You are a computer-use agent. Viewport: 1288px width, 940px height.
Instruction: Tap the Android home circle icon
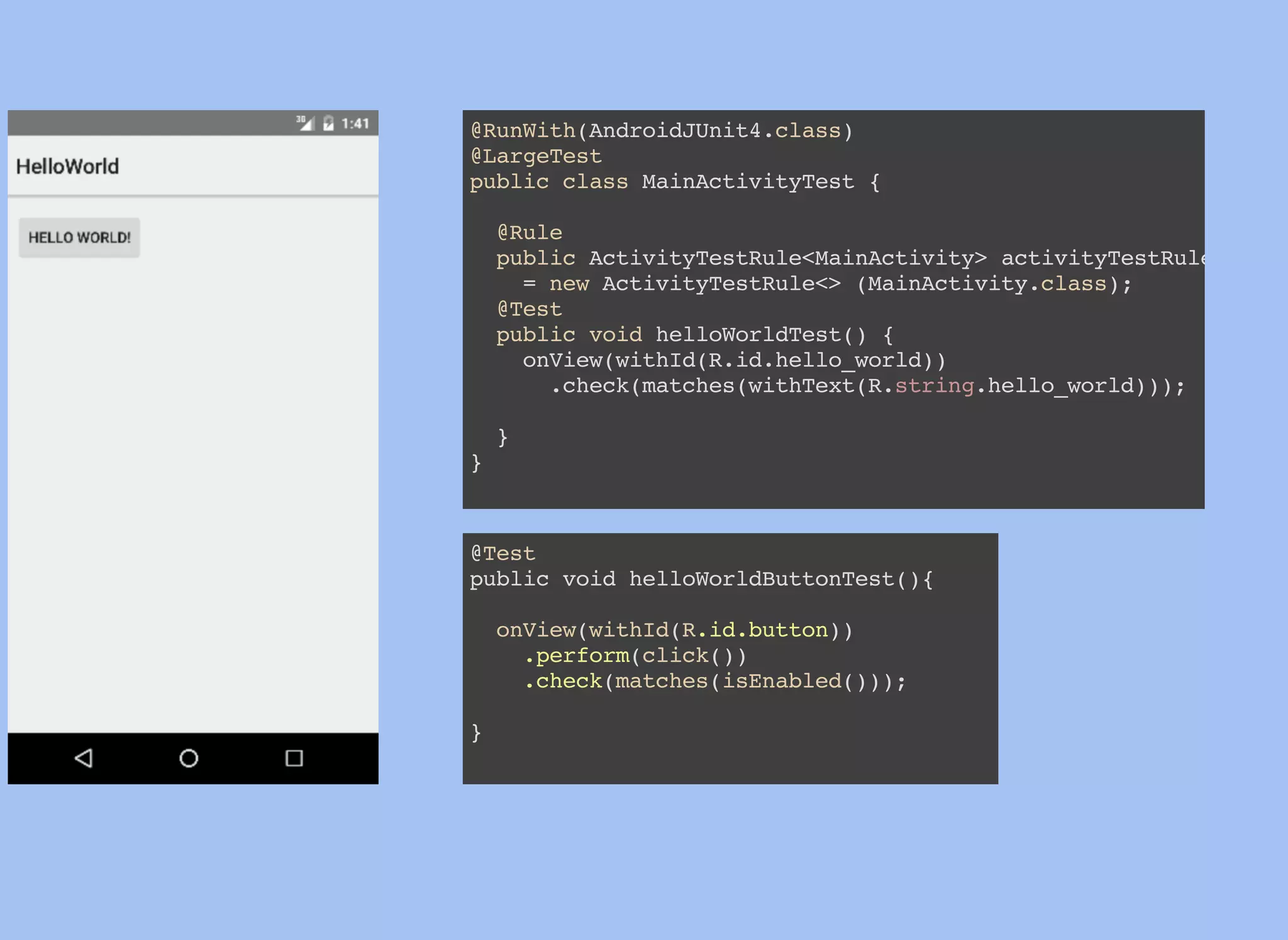[x=189, y=758]
